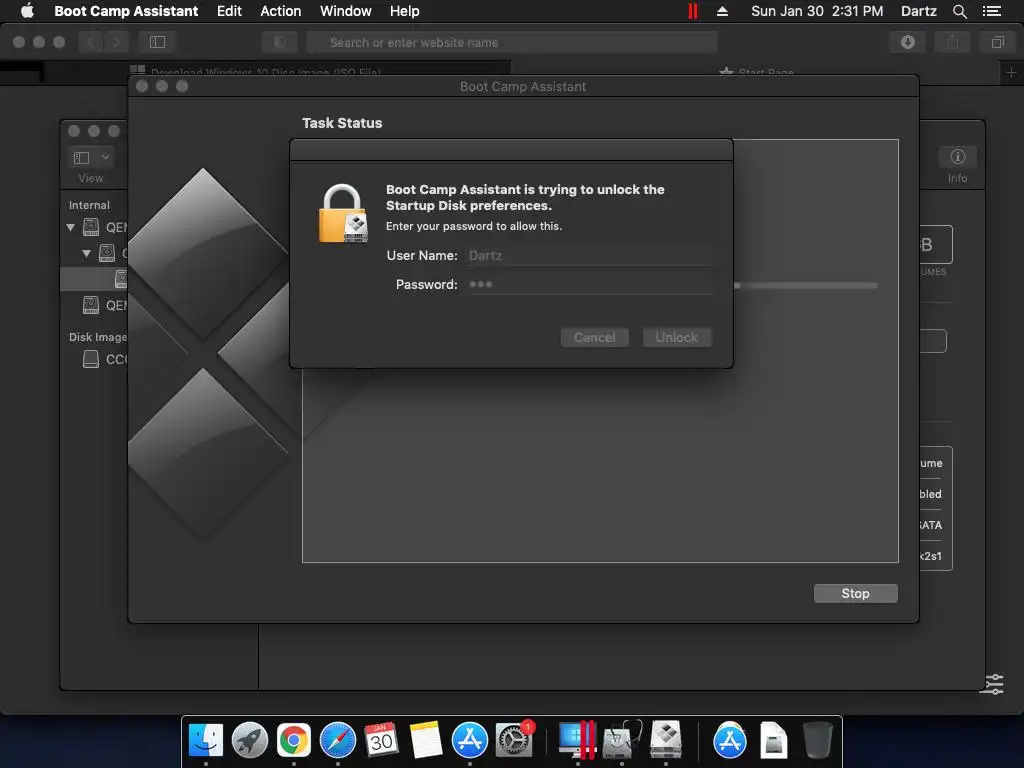Open the Edit menu

point(229,11)
